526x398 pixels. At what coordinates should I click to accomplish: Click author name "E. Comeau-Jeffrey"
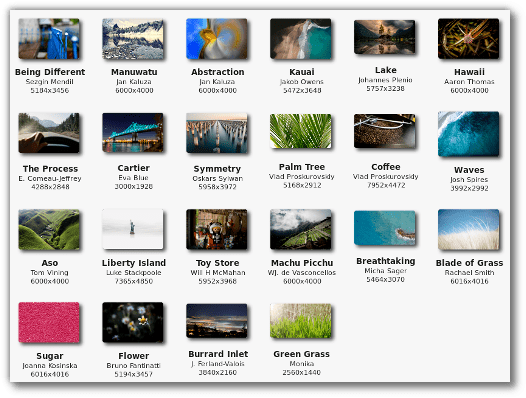click(x=50, y=179)
